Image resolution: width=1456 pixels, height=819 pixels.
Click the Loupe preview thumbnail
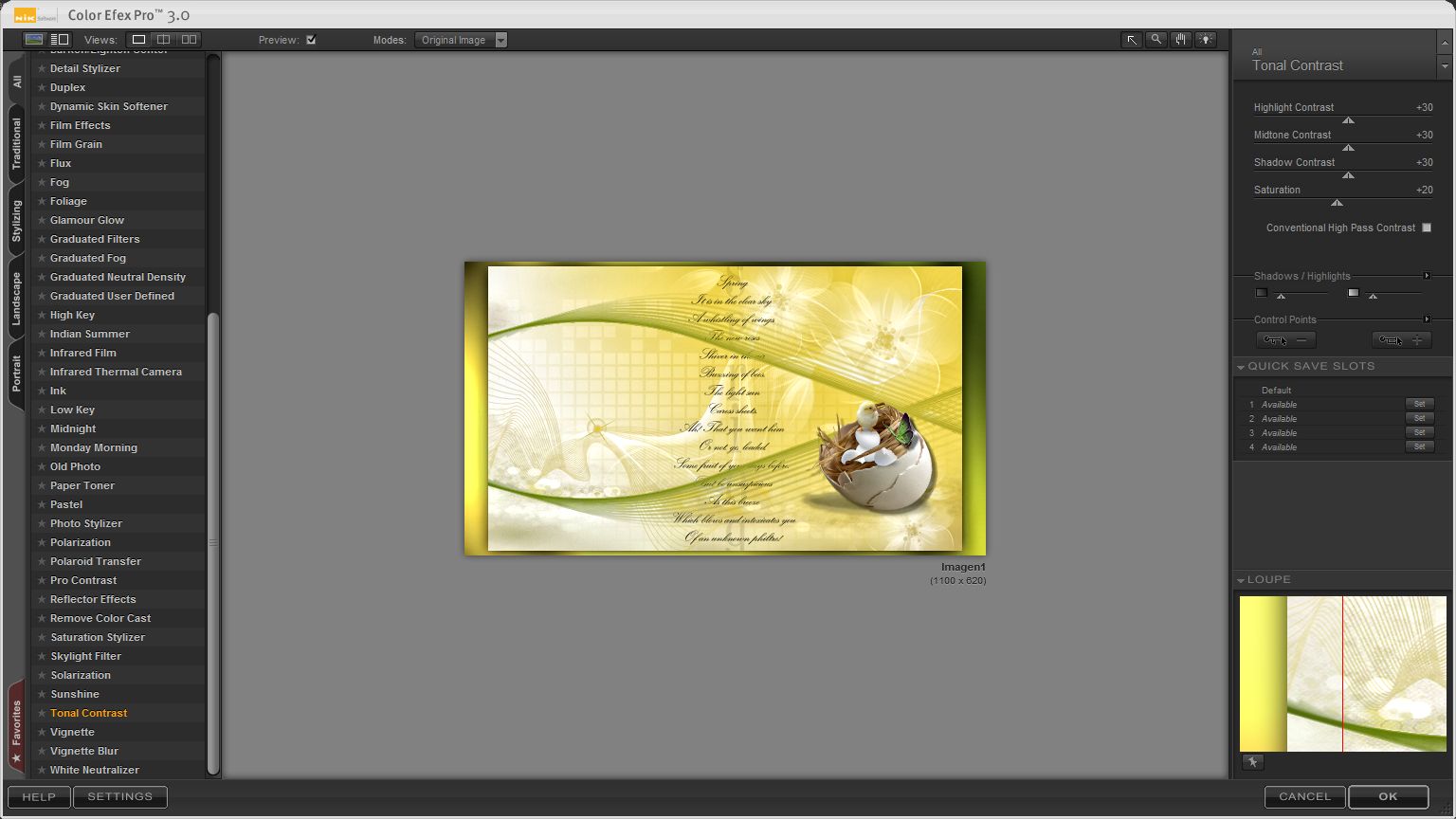[x=1343, y=674]
